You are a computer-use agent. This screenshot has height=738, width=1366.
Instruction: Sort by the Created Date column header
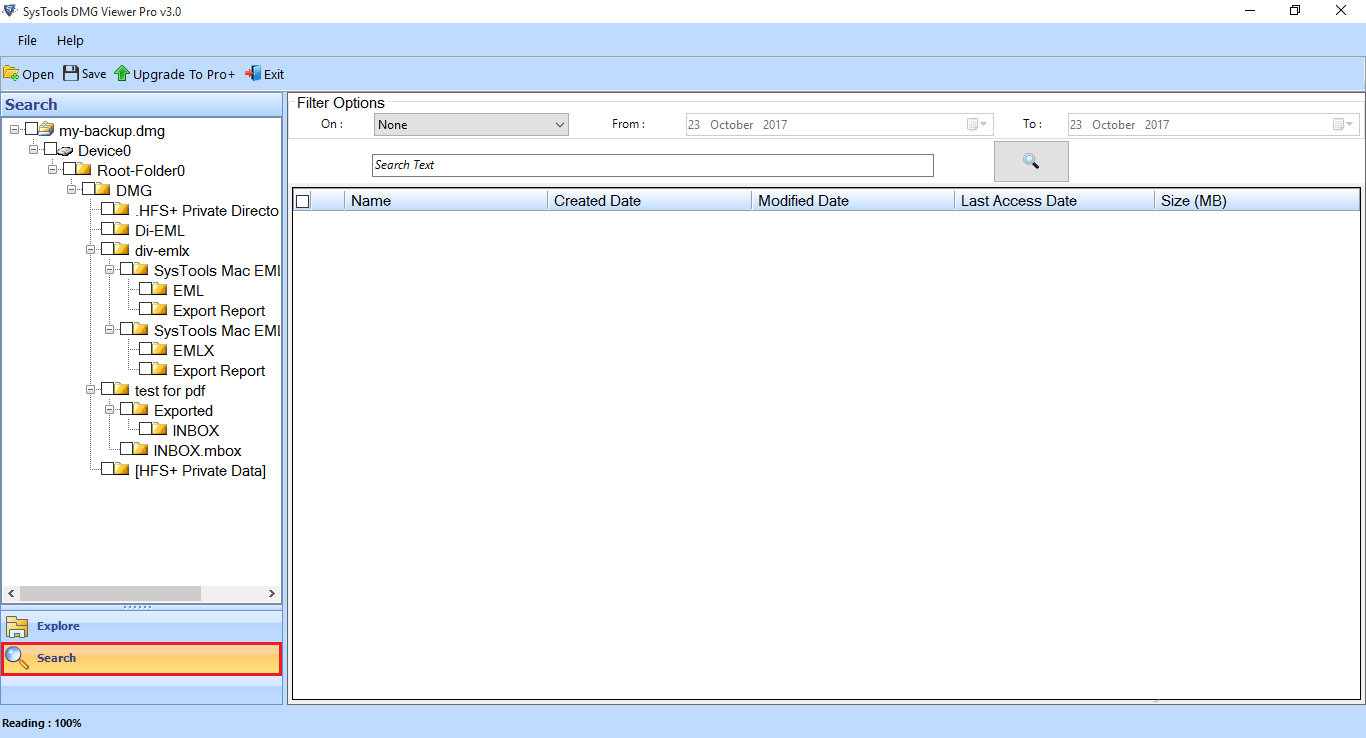pyautogui.click(x=650, y=201)
